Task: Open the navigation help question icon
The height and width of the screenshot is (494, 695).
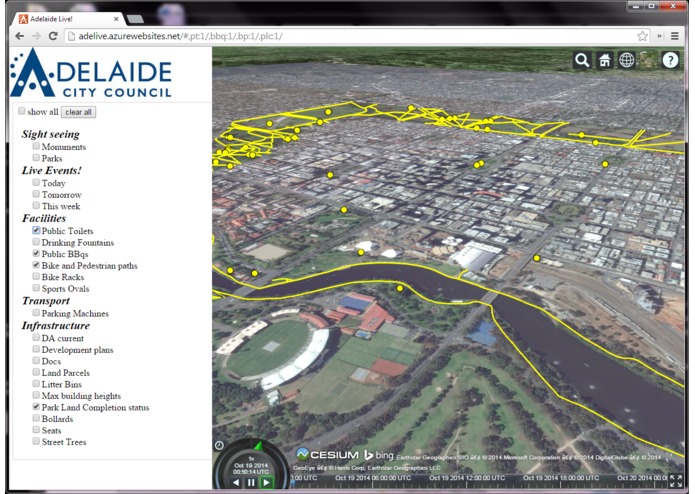Action: [671, 60]
